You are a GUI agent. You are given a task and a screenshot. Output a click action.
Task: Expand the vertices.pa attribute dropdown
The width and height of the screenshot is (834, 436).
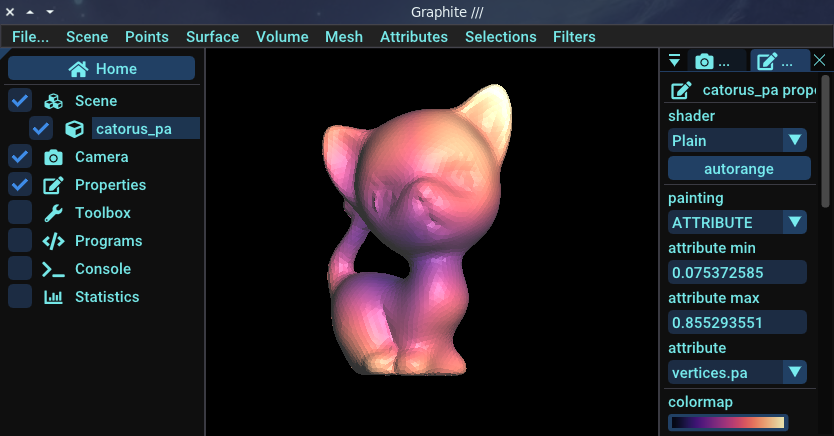737,373
